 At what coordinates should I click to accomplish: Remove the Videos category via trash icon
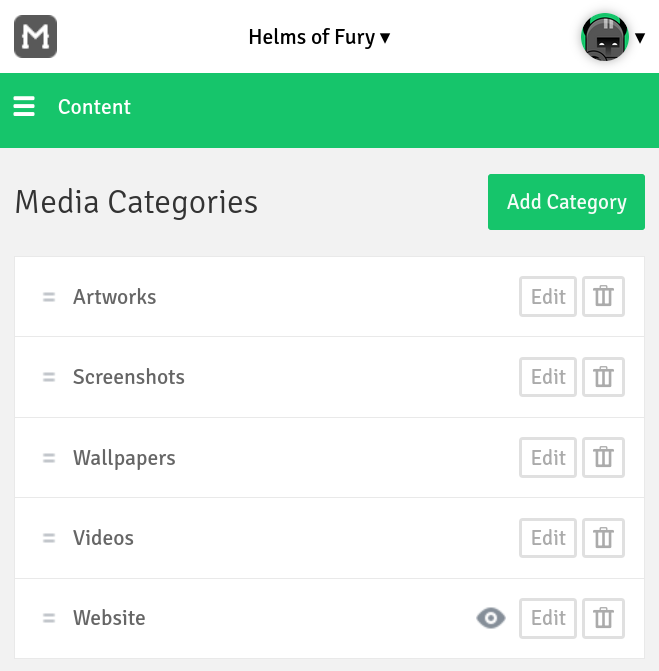click(x=603, y=538)
